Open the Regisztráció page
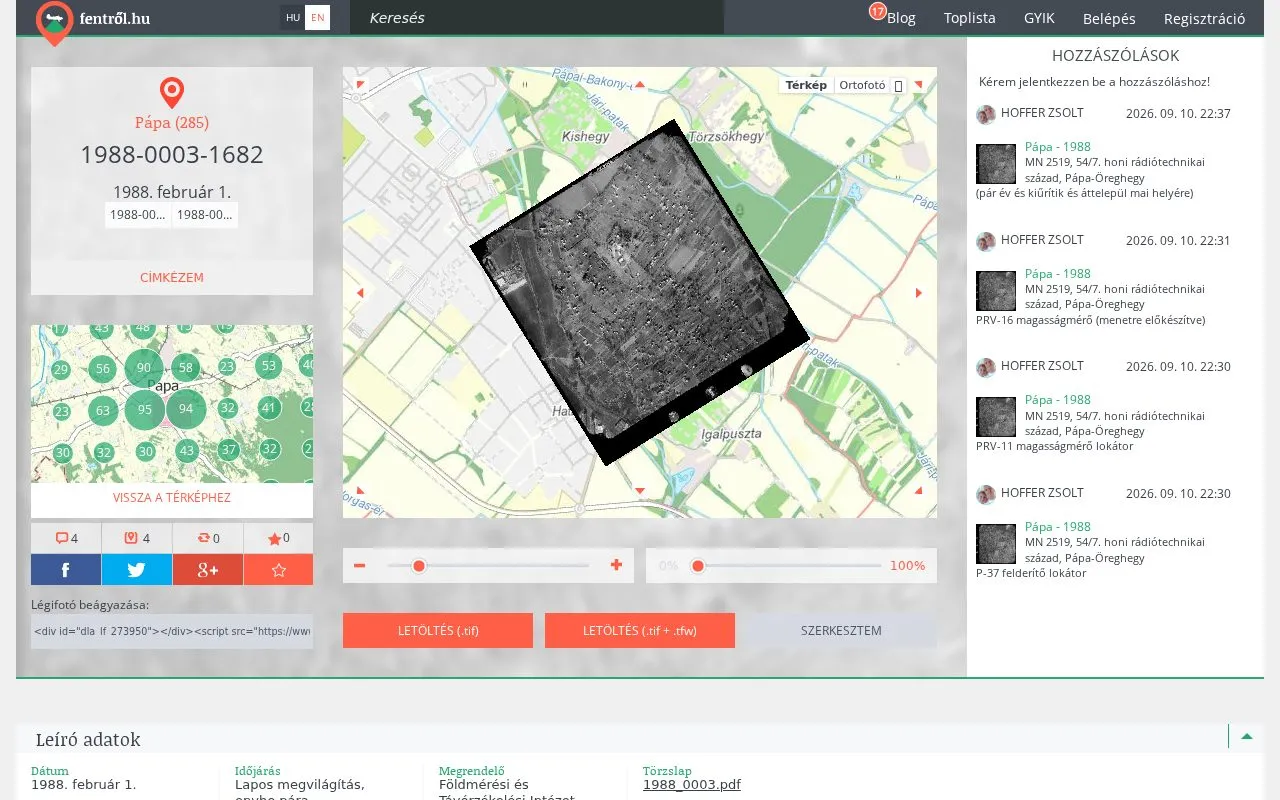The width and height of the screenshot is (1280, 800). point(1204,18)
